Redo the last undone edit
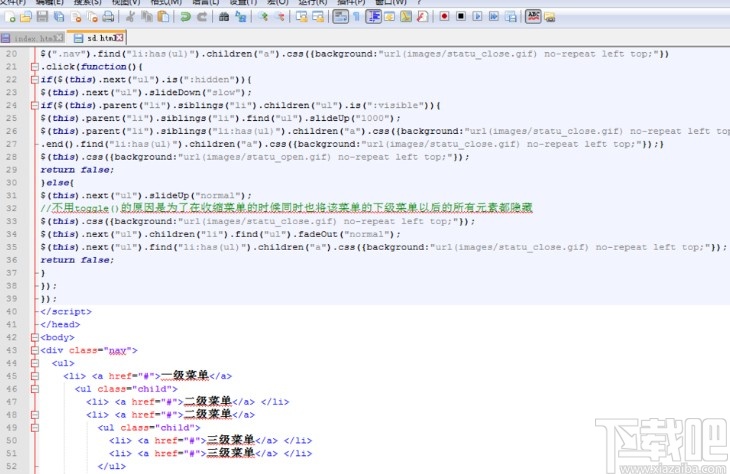730x474 pixels. click(x=202, y=17)
